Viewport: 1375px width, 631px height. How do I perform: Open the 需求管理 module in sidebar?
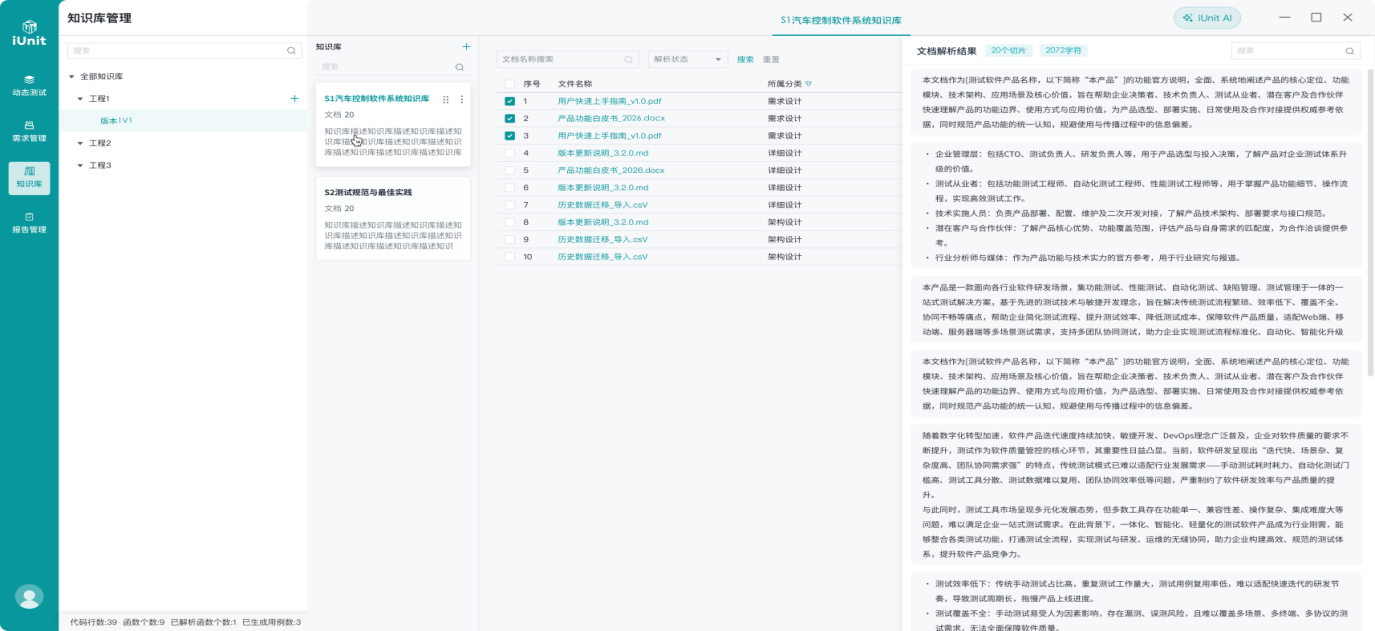[x=29, y=131]
